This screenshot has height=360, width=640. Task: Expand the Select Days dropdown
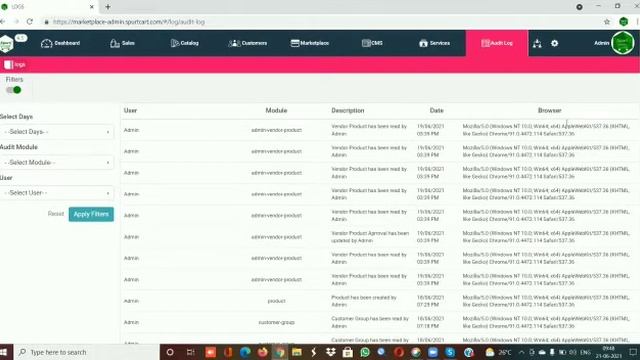coord(57,132)
